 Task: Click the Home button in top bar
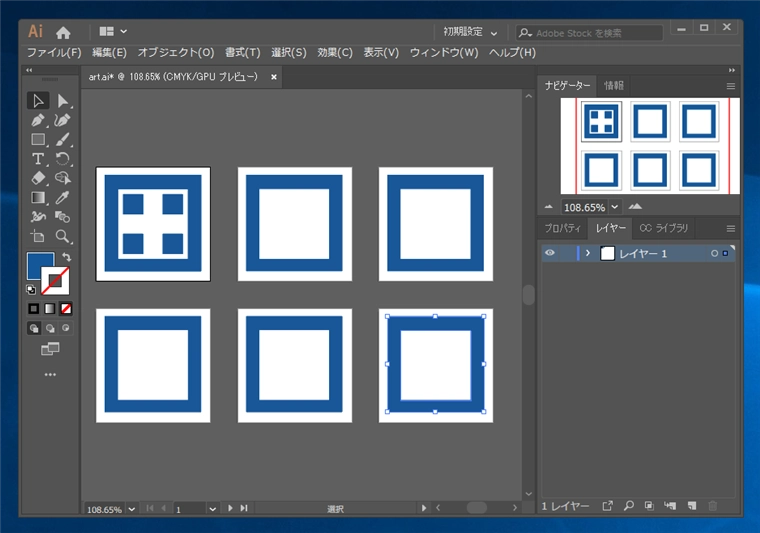[63, 32]
